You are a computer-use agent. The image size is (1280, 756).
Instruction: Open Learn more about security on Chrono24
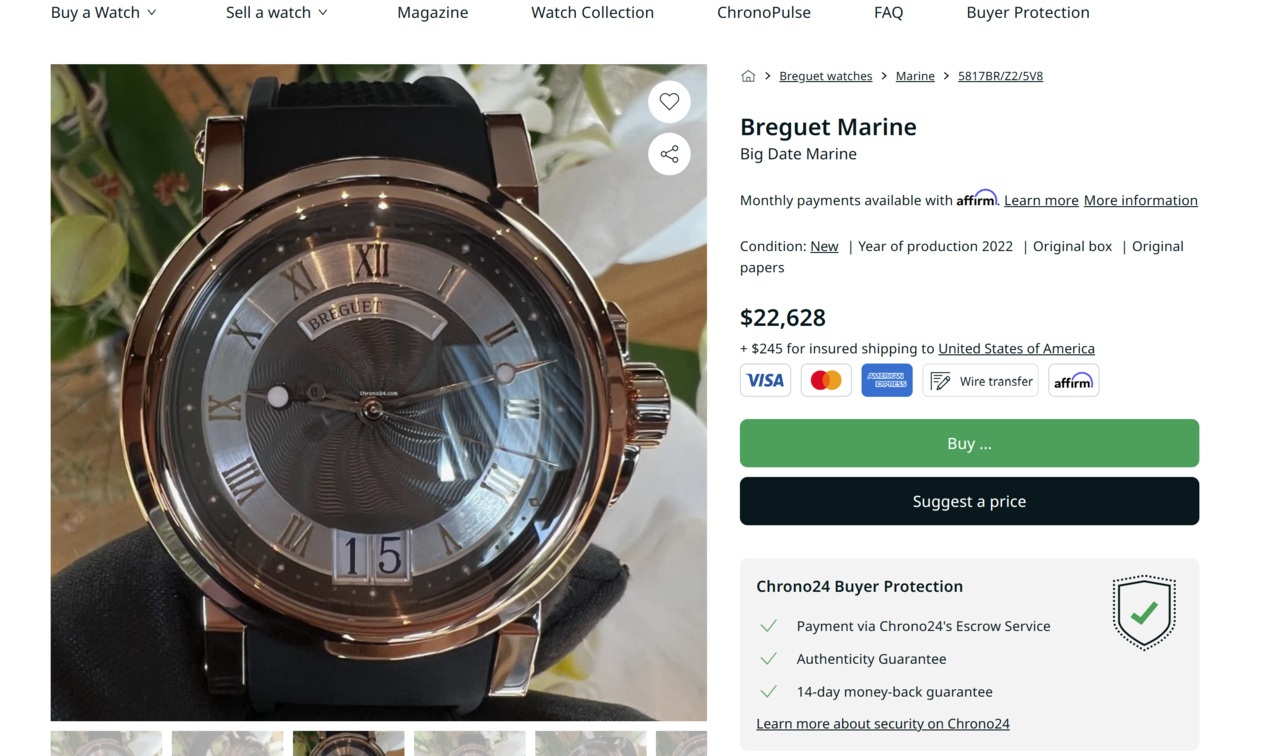point(883,724)
